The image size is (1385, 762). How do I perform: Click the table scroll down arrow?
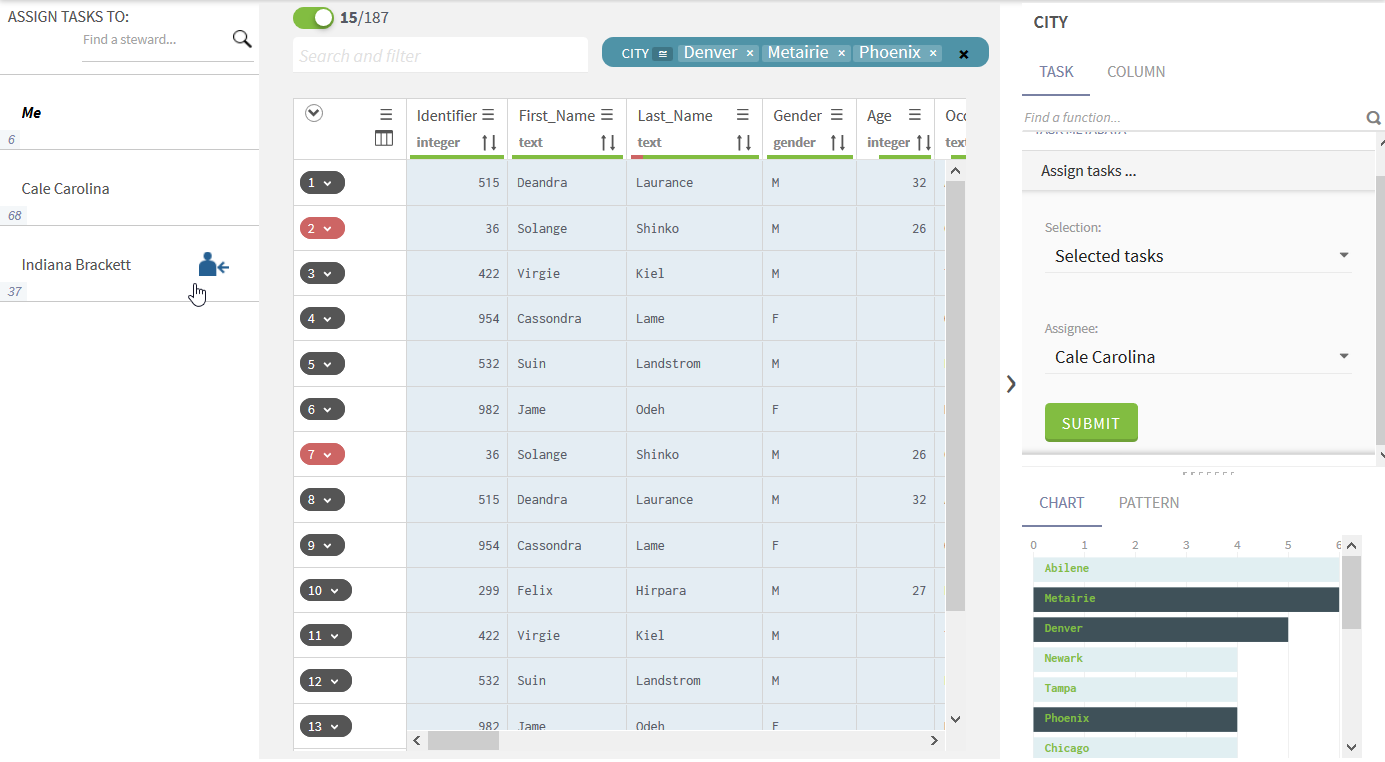tap(955, 719)
